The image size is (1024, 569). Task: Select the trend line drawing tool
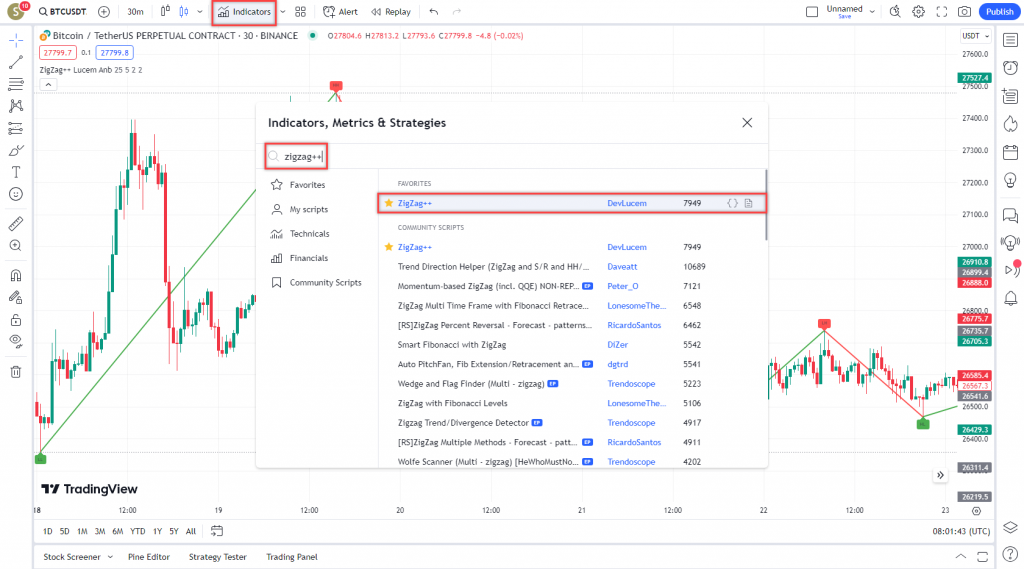(x=16, y=62)
